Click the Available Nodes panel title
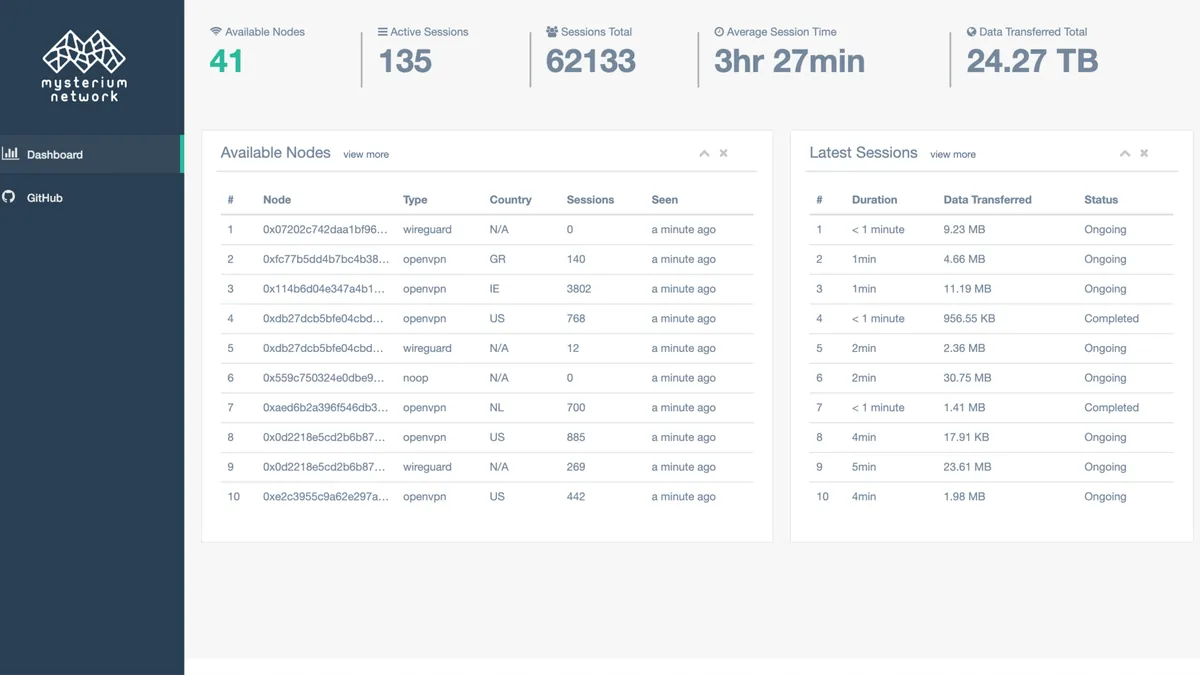The image size is (1200, 675). click(x=276, y=153)
